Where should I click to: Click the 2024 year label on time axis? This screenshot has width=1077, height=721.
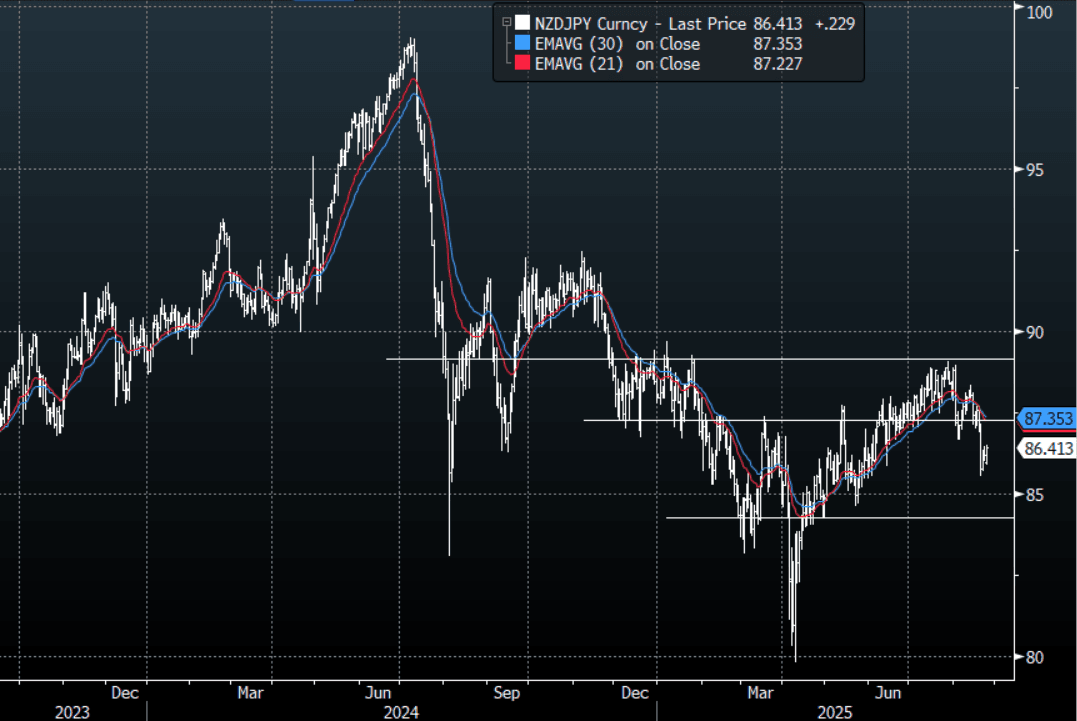(x=401, y=713)
